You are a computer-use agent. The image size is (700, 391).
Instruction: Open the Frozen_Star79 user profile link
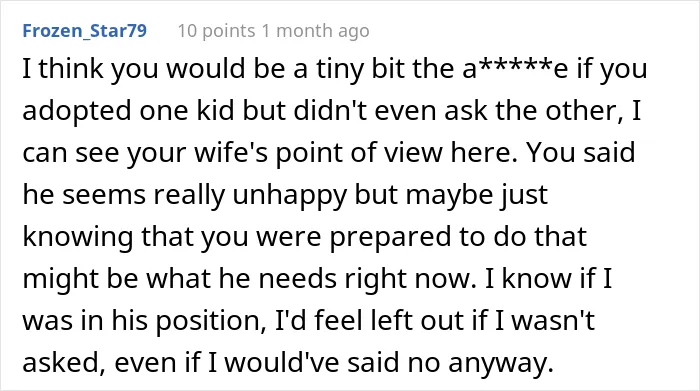[x=84, y=31]
